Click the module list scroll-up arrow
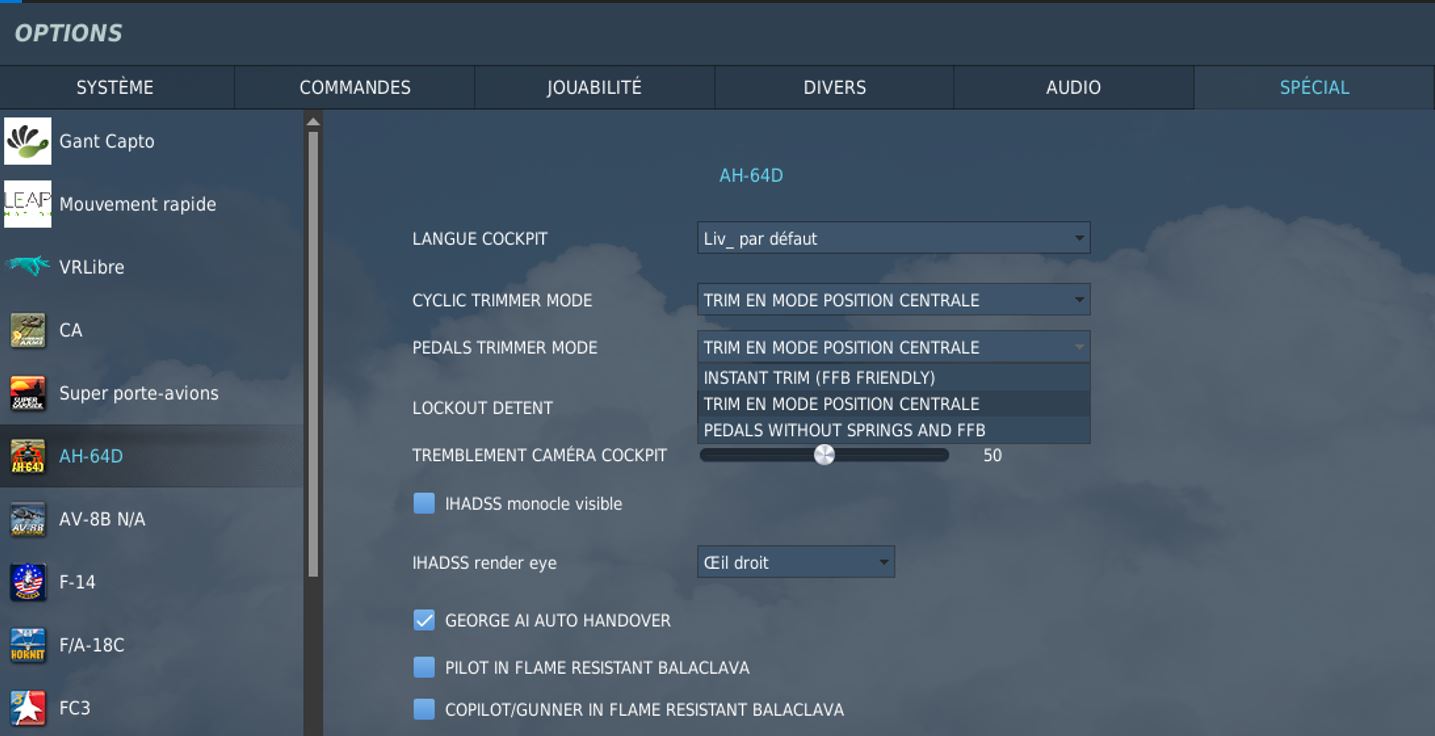 (x=313, y=121)
